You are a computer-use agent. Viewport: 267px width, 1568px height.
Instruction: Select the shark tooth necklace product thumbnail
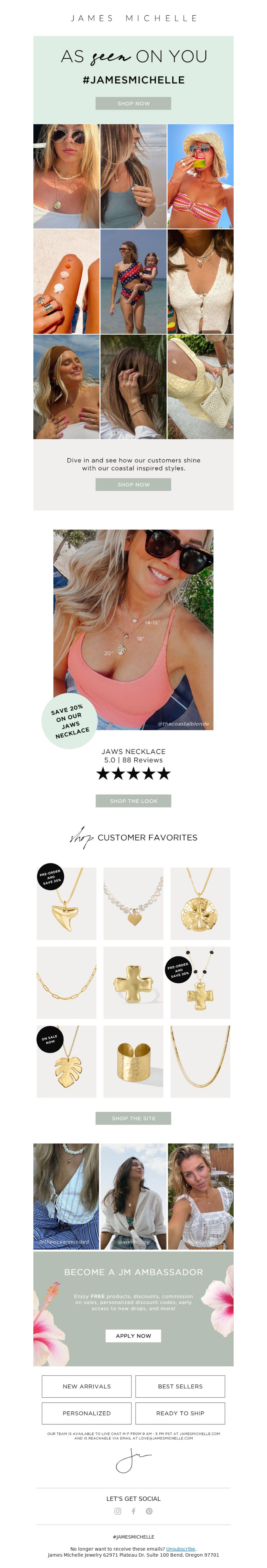pyautogui.click(x=66, y=903)
